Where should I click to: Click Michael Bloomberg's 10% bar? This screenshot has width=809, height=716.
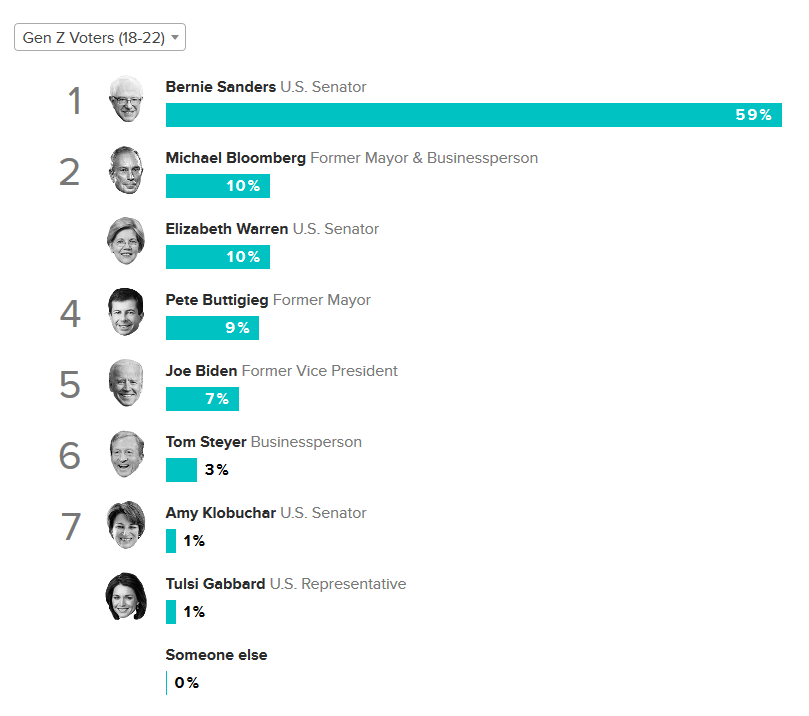coord(217,186)
